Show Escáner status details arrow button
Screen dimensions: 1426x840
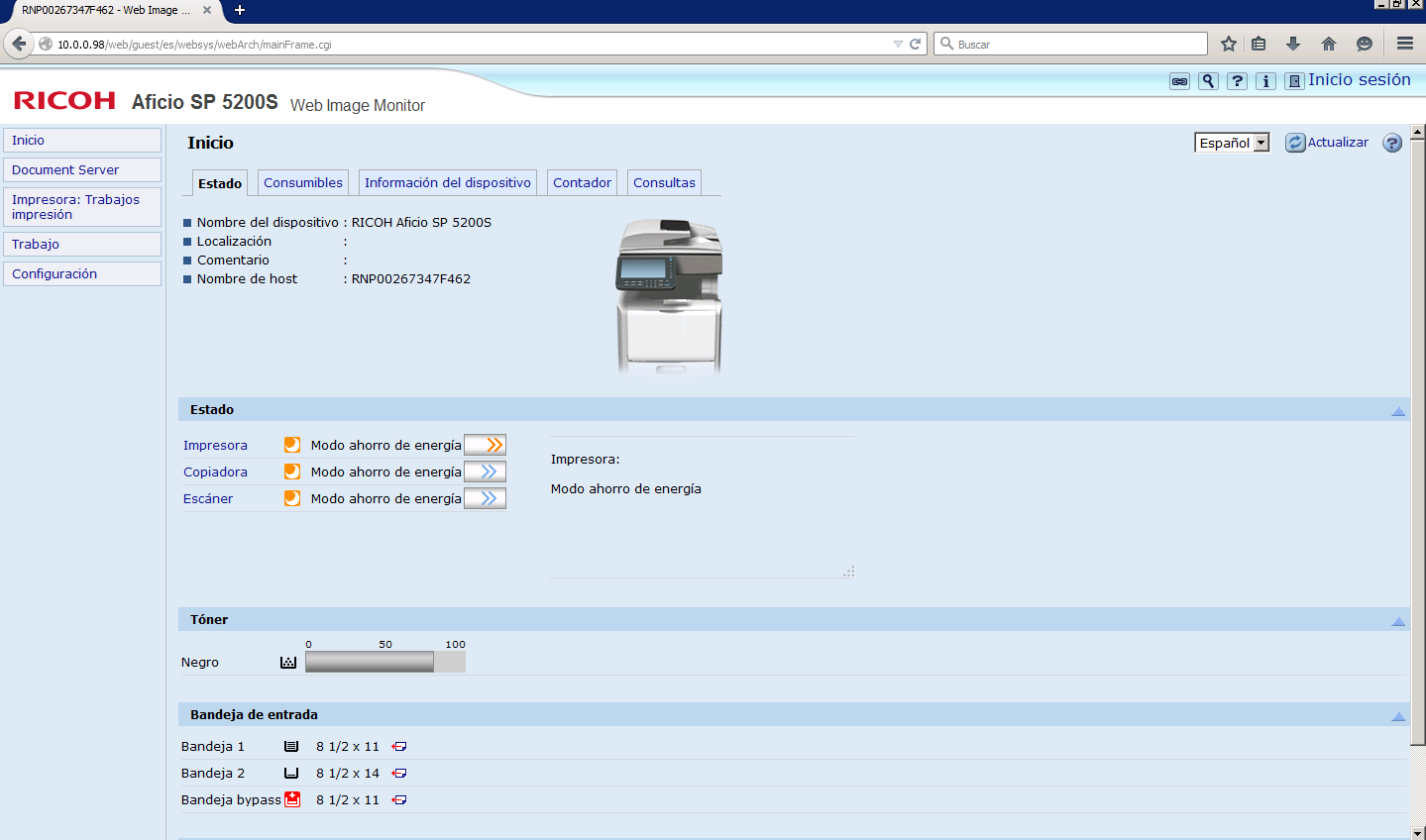pos(486,498)
